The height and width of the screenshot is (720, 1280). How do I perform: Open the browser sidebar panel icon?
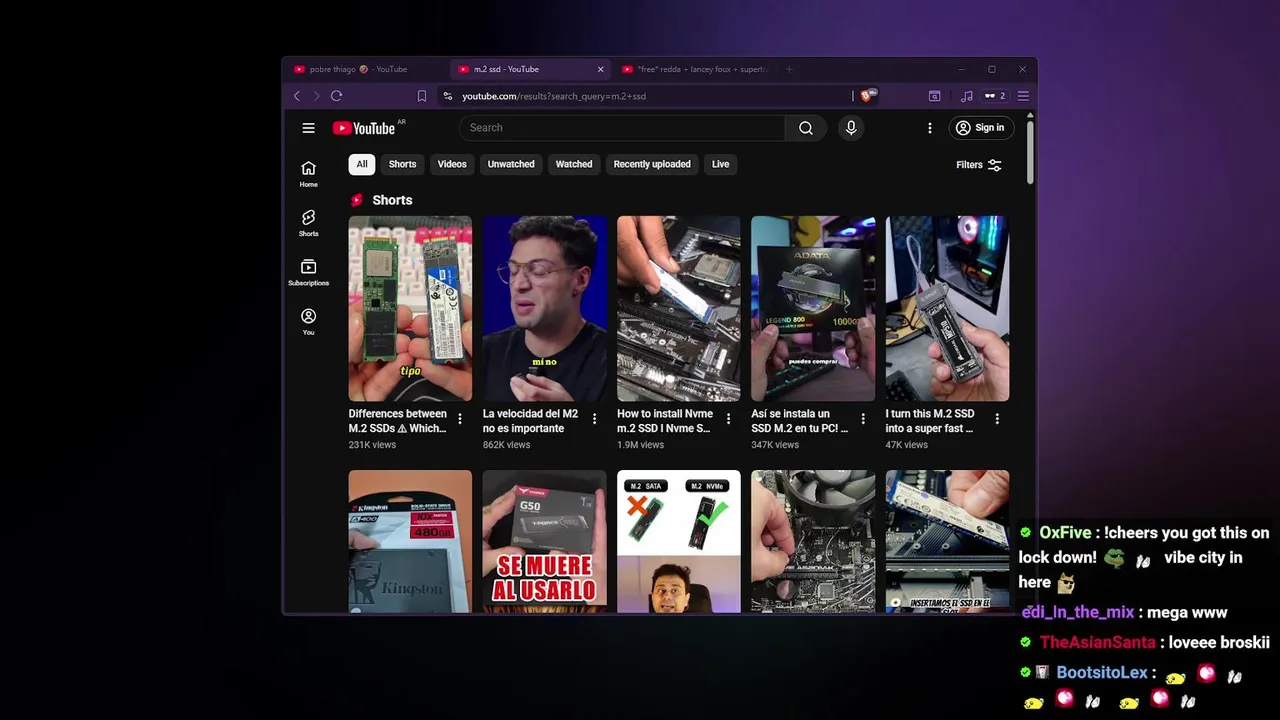click(934, 96)
